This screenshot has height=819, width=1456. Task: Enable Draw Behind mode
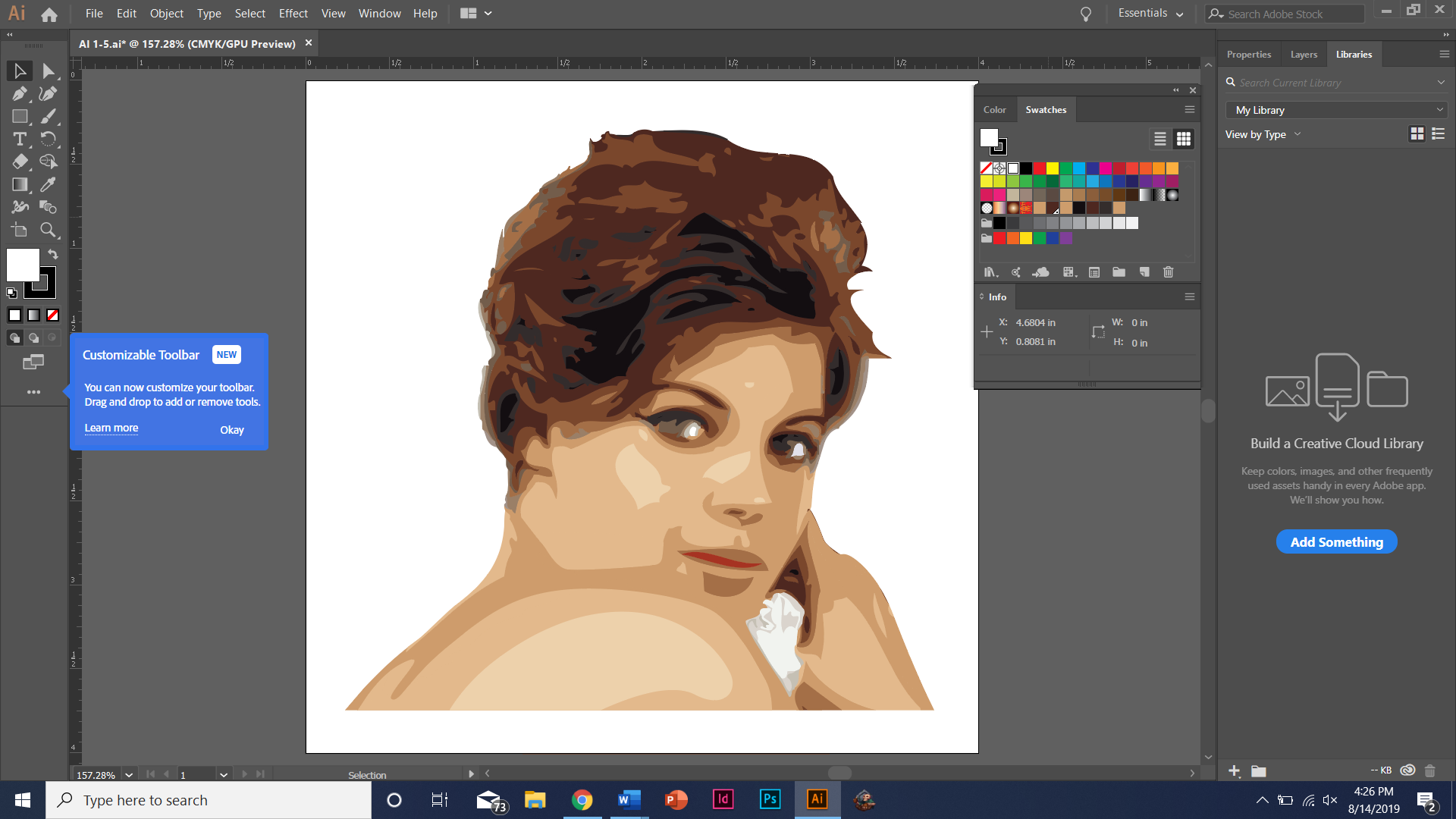33,338
